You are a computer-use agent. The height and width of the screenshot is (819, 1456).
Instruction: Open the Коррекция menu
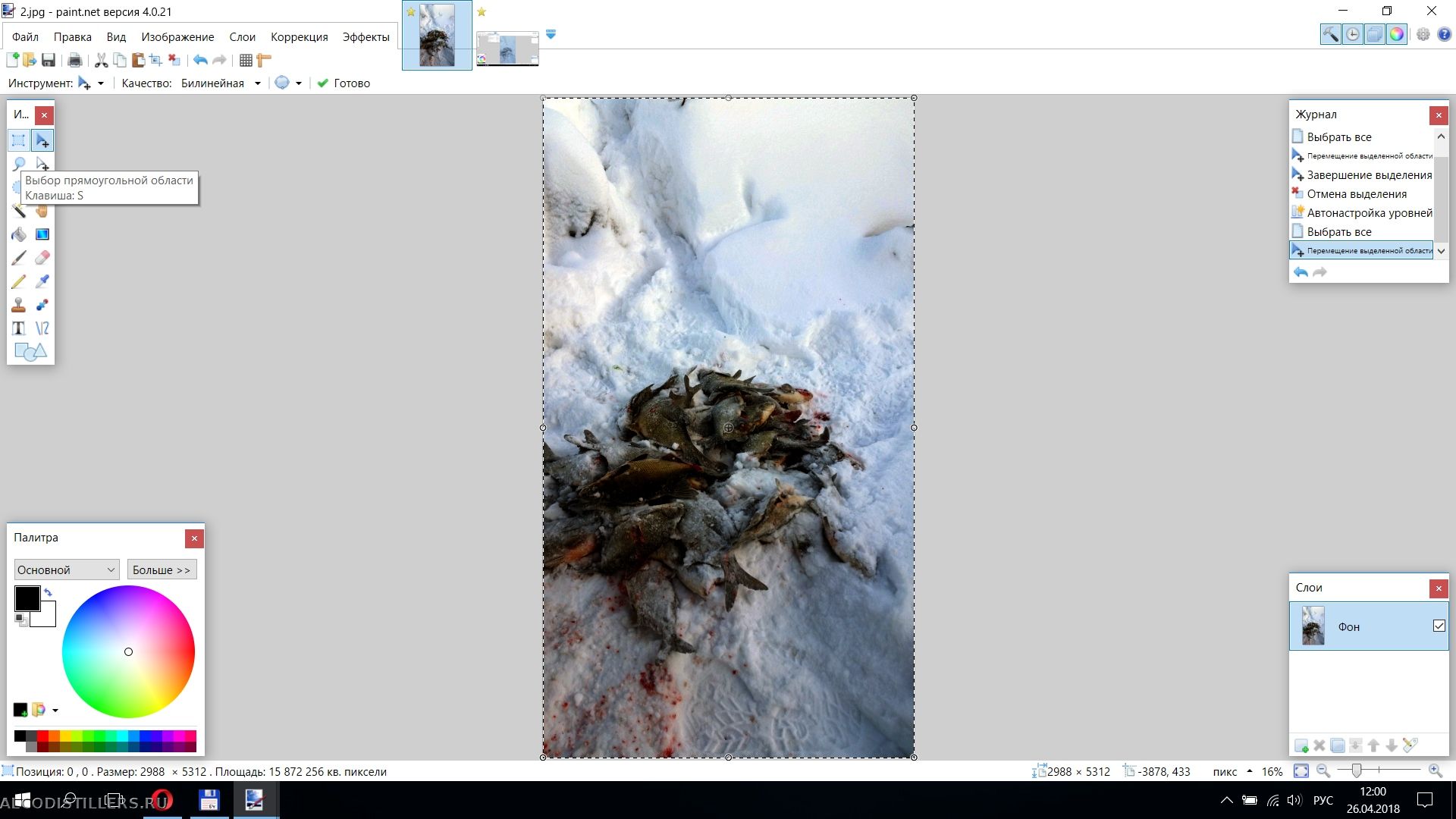tap(299, 37)
